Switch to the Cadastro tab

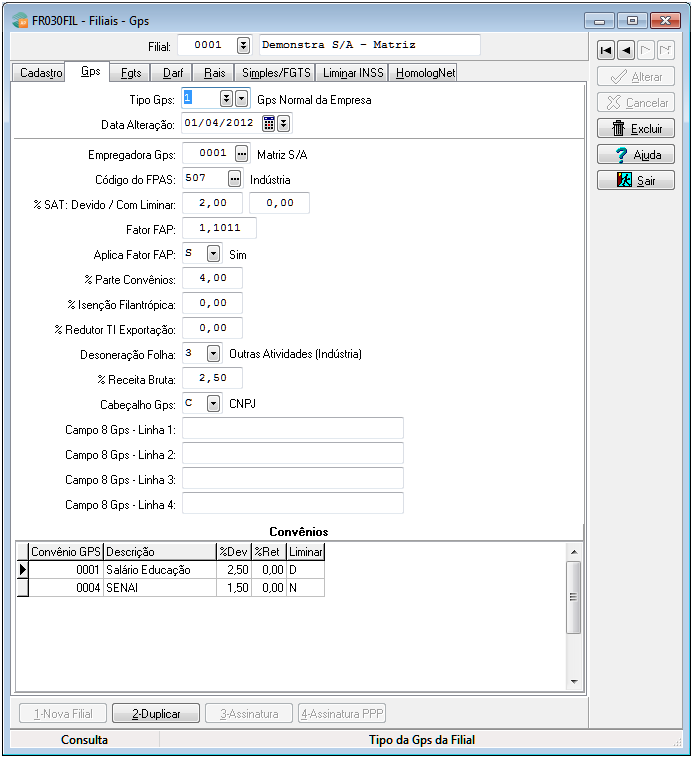[38, 73]
